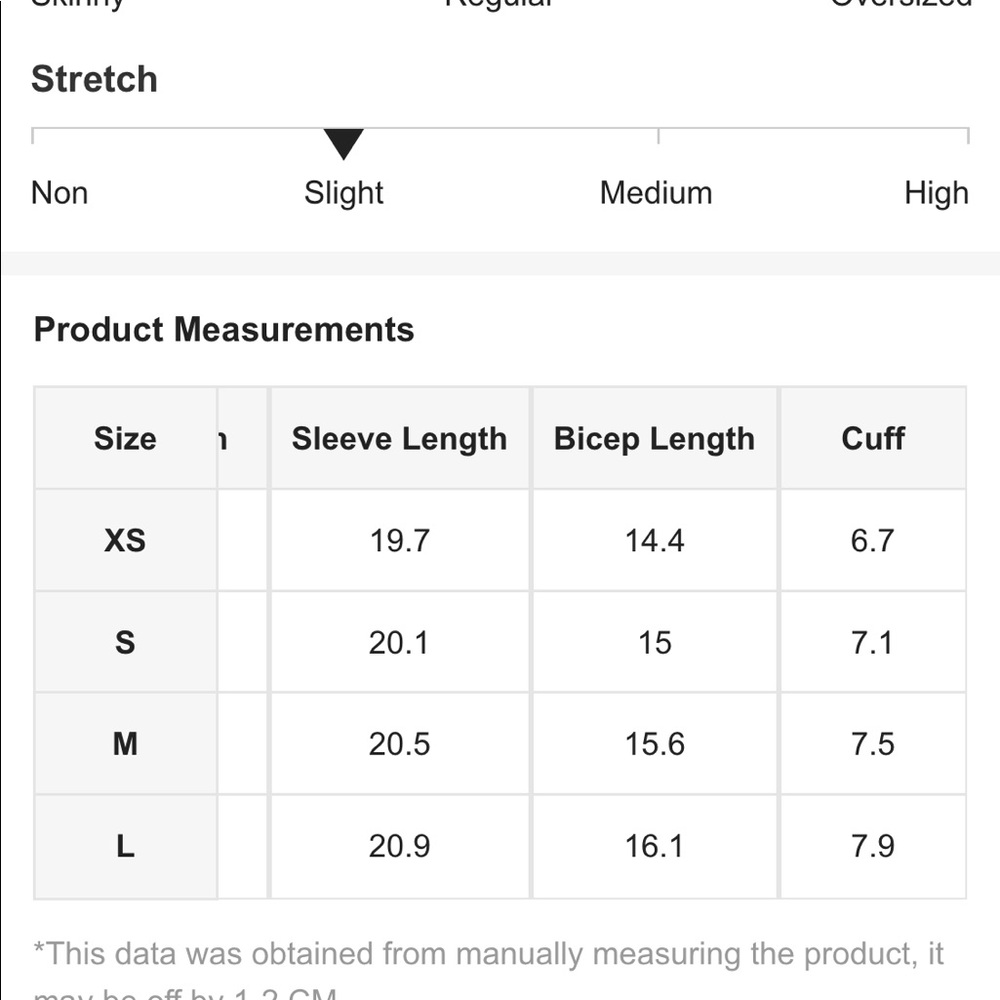Image resolution: width=1000 pixels, height=1000 pixels.
Task: Select the XS size row
Action: (x=500, y=540)
